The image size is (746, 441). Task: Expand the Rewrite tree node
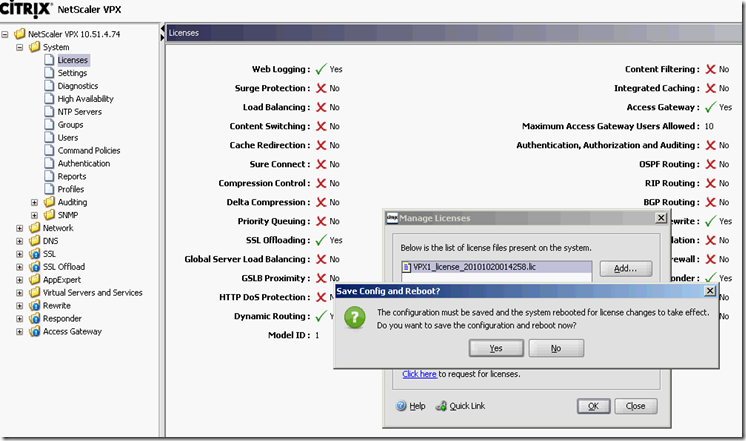pos(20,305)
